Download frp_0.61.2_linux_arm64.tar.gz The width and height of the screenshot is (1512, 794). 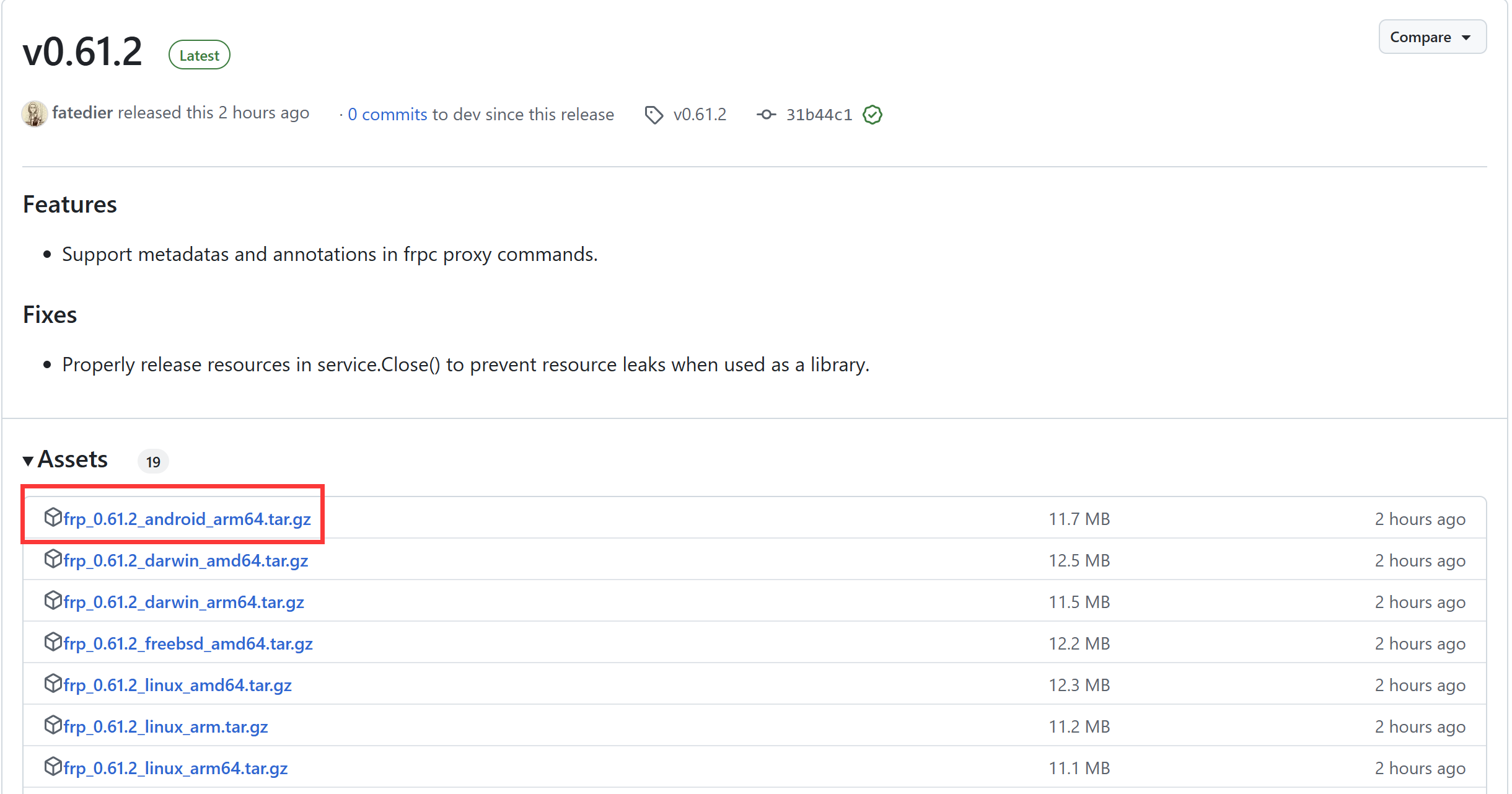175,768
